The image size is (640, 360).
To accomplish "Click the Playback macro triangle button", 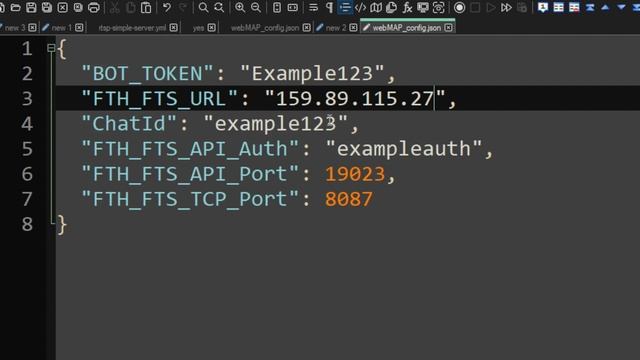I will tap(491, 7).
